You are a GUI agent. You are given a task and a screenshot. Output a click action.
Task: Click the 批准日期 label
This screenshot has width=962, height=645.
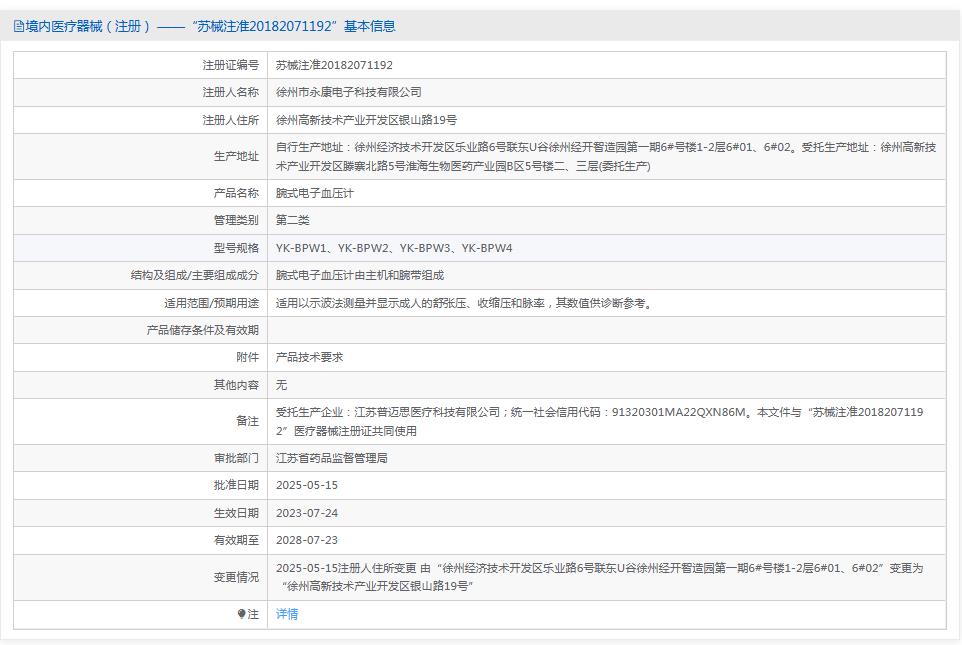236,485
